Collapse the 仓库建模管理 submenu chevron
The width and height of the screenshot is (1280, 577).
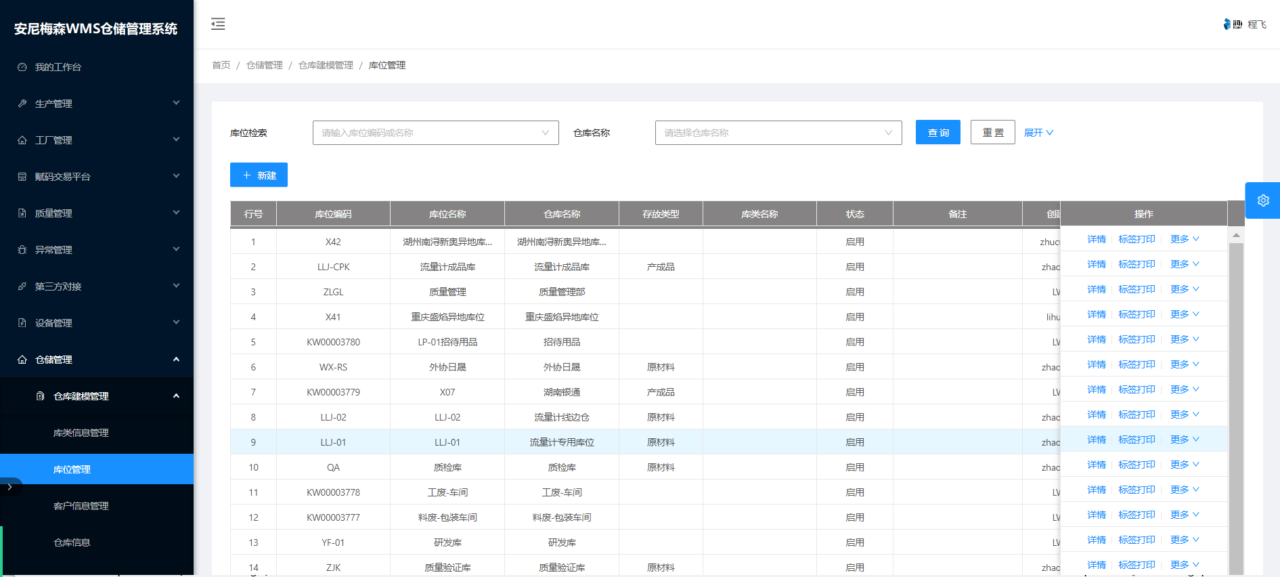(x=176, y=396)
